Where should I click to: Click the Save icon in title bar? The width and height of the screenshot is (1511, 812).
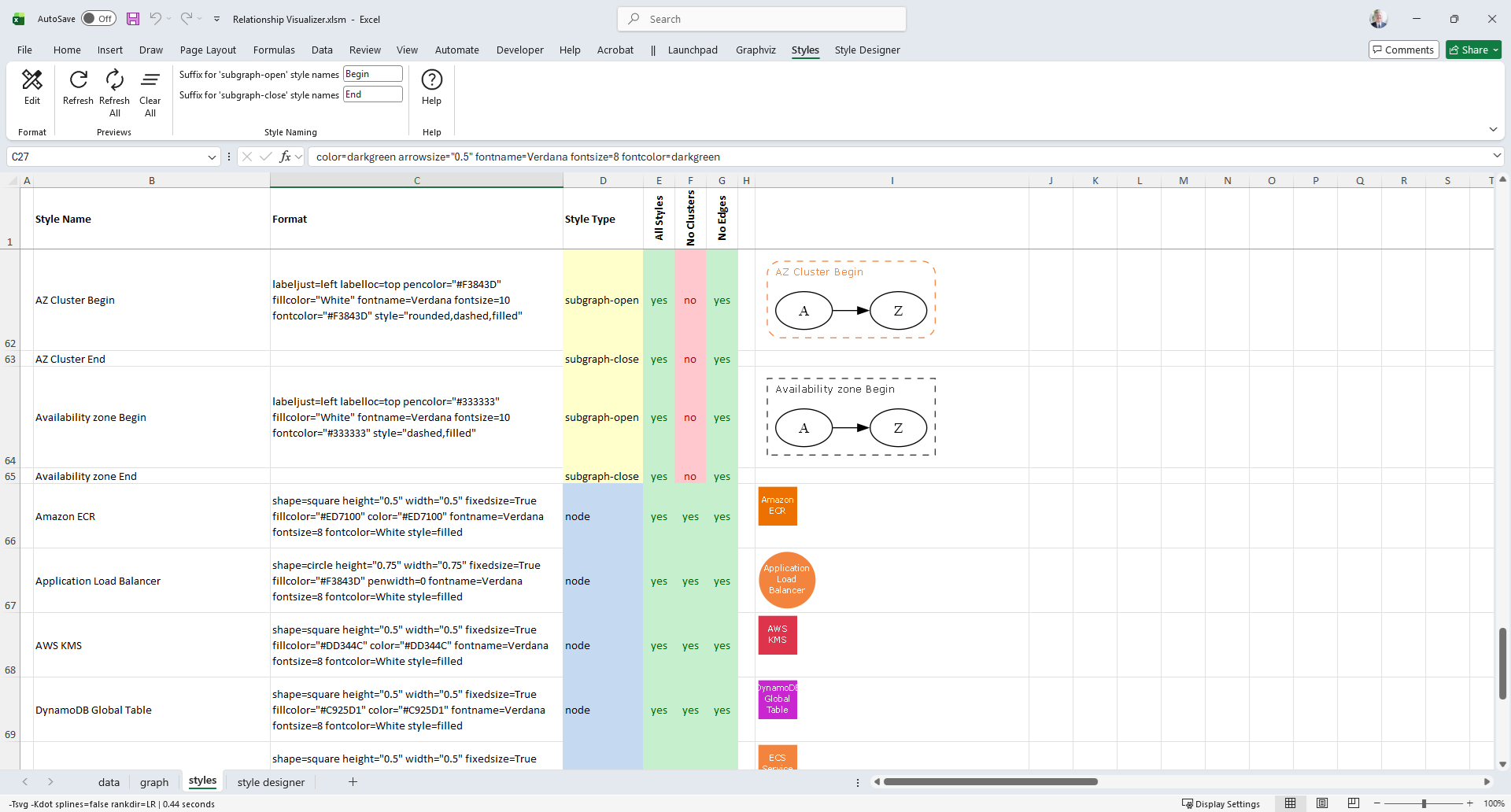[x=133, y=19]
